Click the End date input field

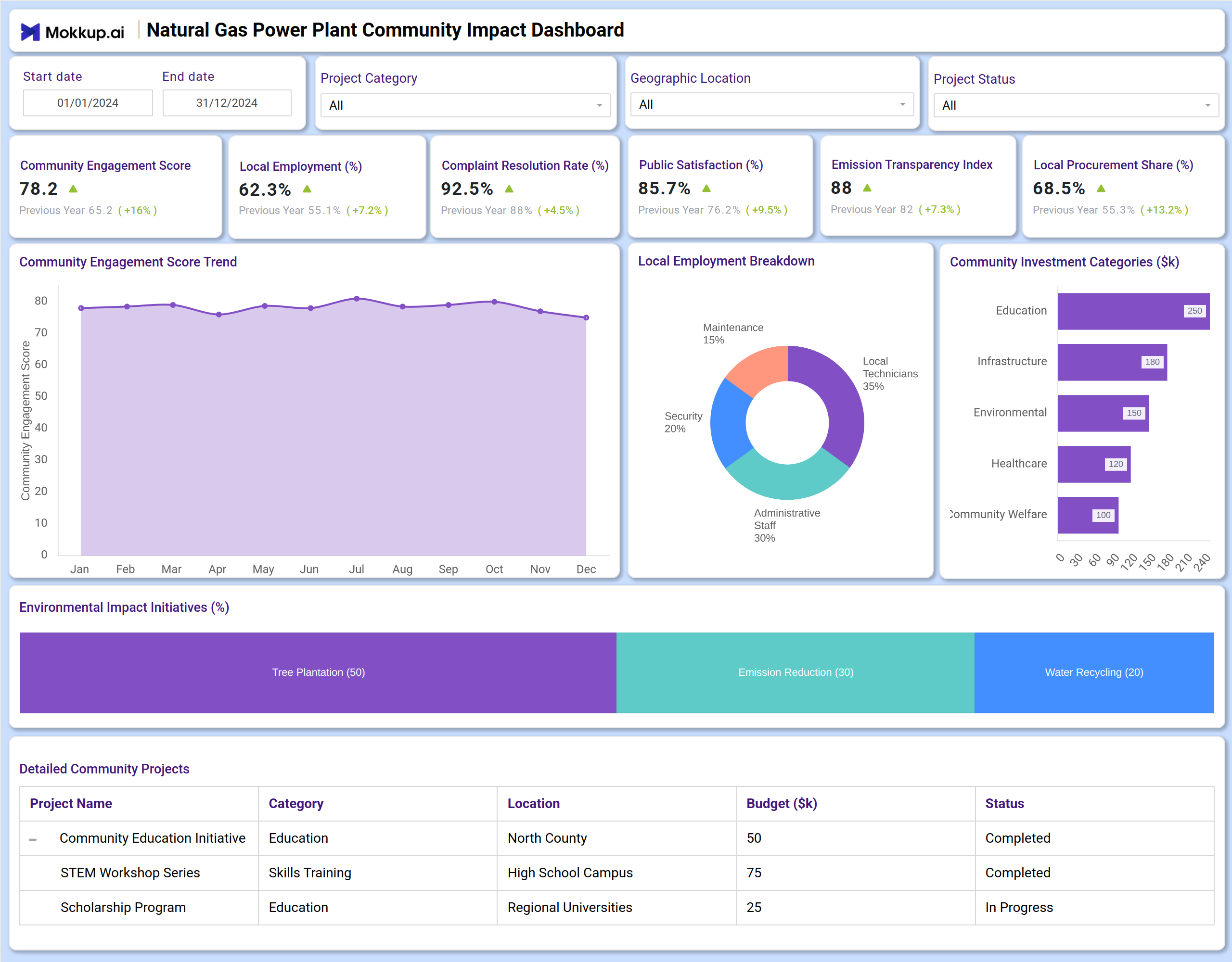click(x=227, y=102)
